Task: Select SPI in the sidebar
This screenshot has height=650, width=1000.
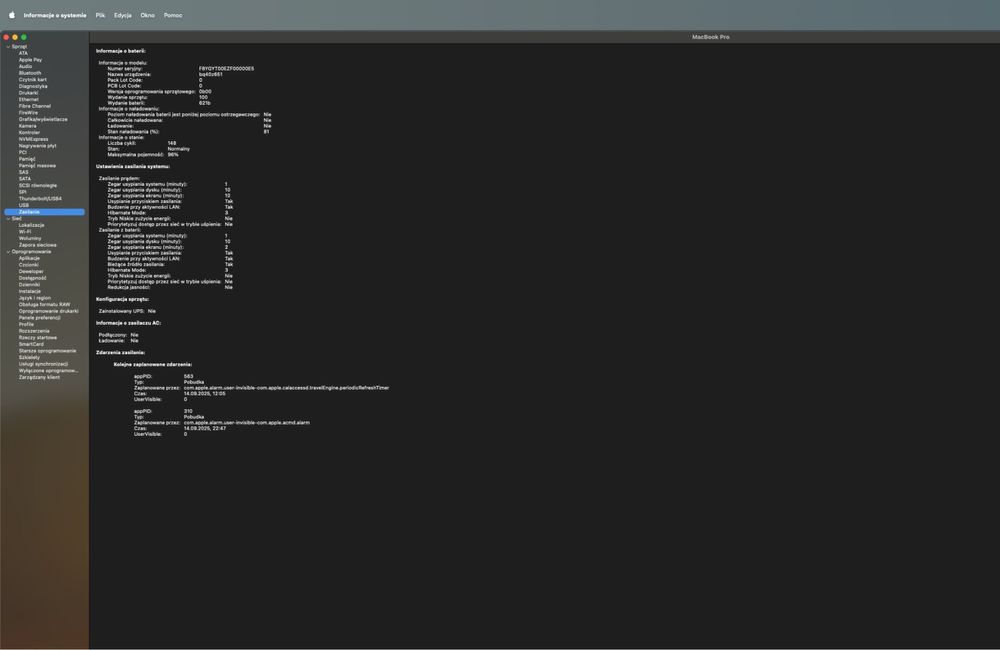Action: 22,192
